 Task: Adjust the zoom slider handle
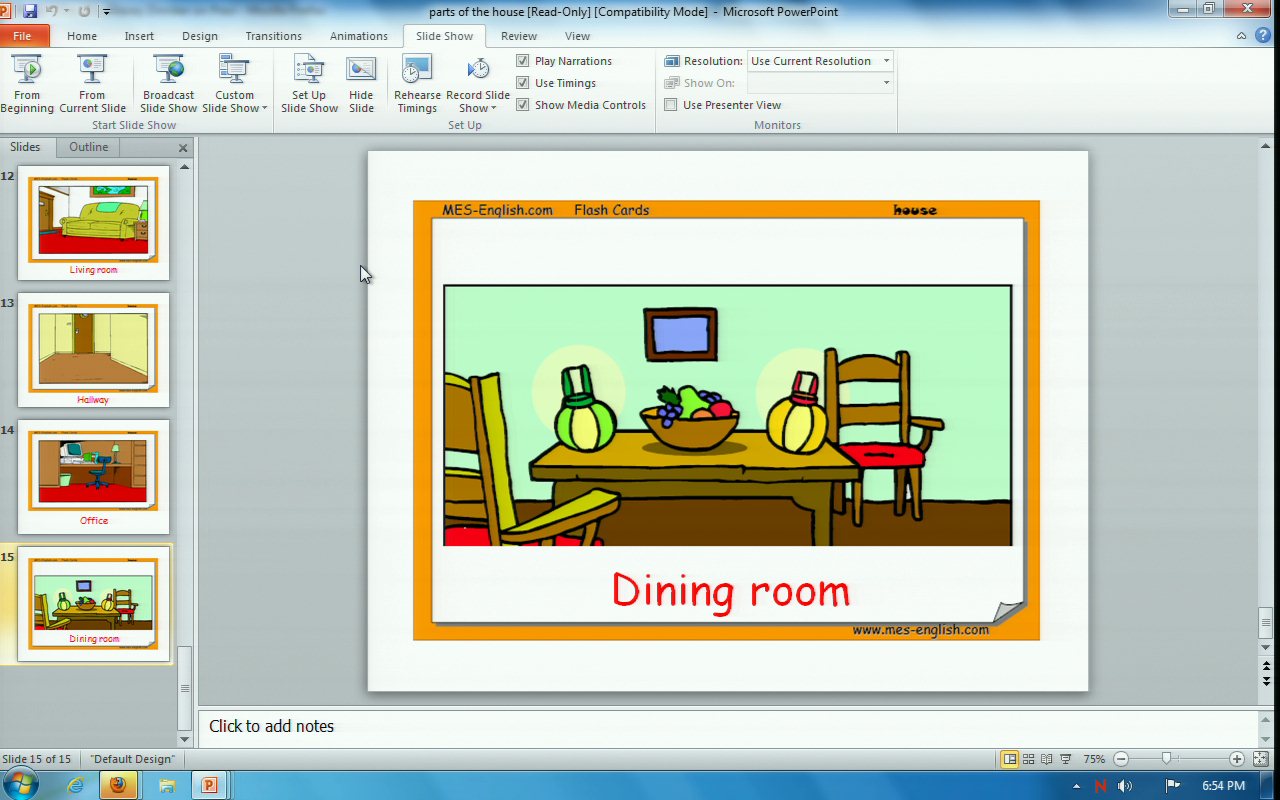click(1166, 759)
